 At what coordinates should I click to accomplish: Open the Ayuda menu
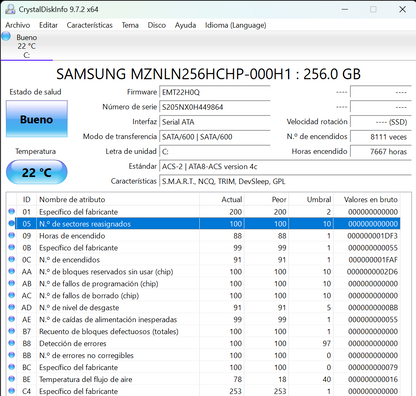coord(185,25)
